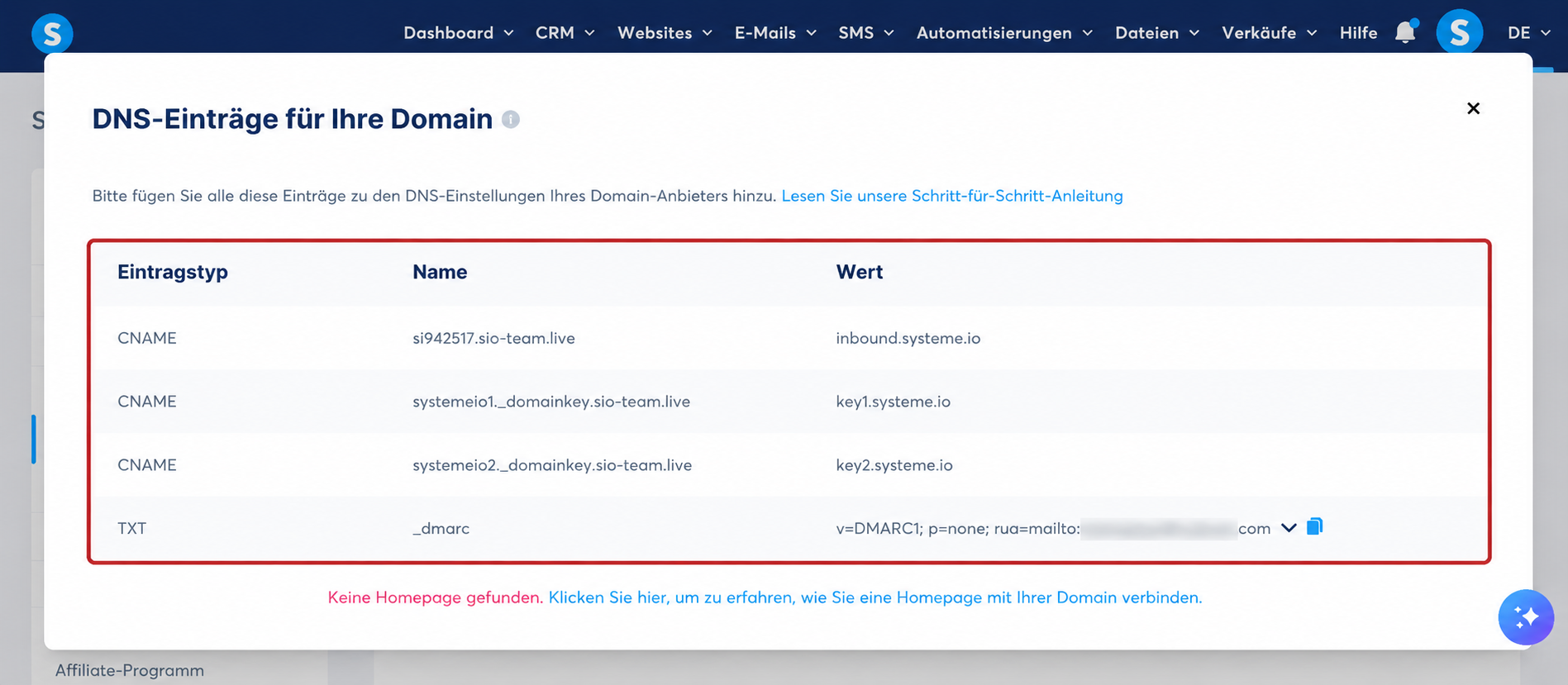1568x685 pixels.
Task: Click CNAME in the inbound.systeme.io row
Action: 147,338
